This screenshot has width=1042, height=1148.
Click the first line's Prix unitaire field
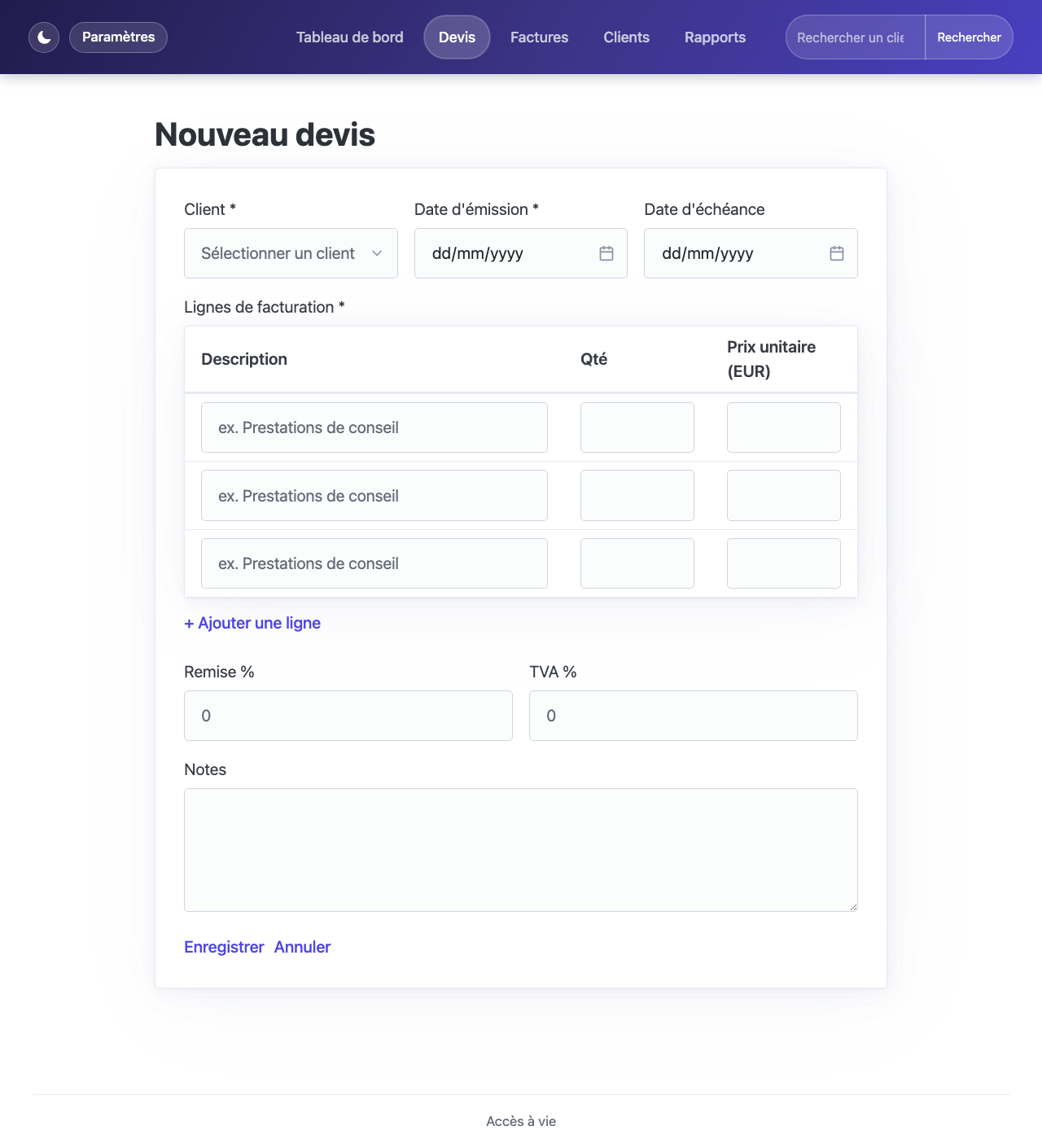point(784,427)
